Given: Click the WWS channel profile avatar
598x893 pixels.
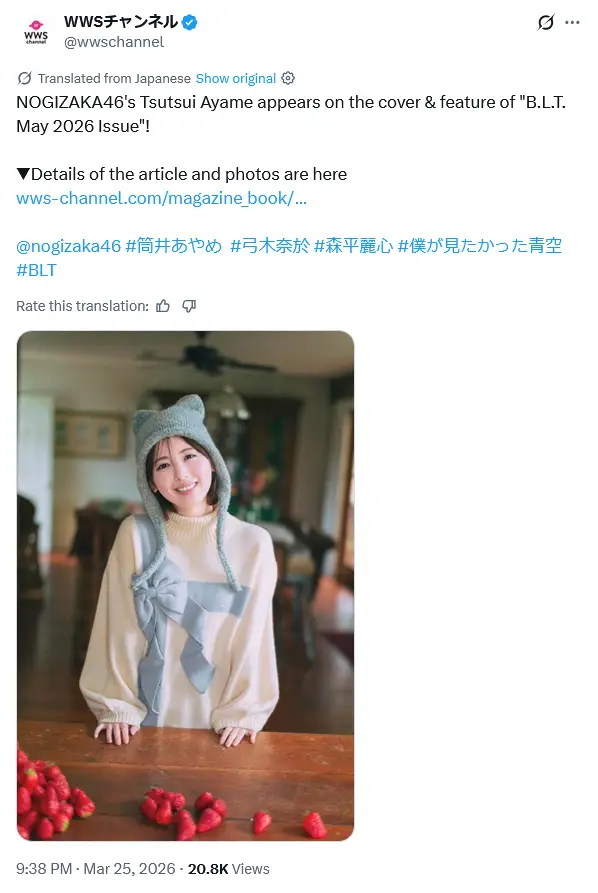Looking at the screenshot, I should pyautogui.click(x=36, y=31).
